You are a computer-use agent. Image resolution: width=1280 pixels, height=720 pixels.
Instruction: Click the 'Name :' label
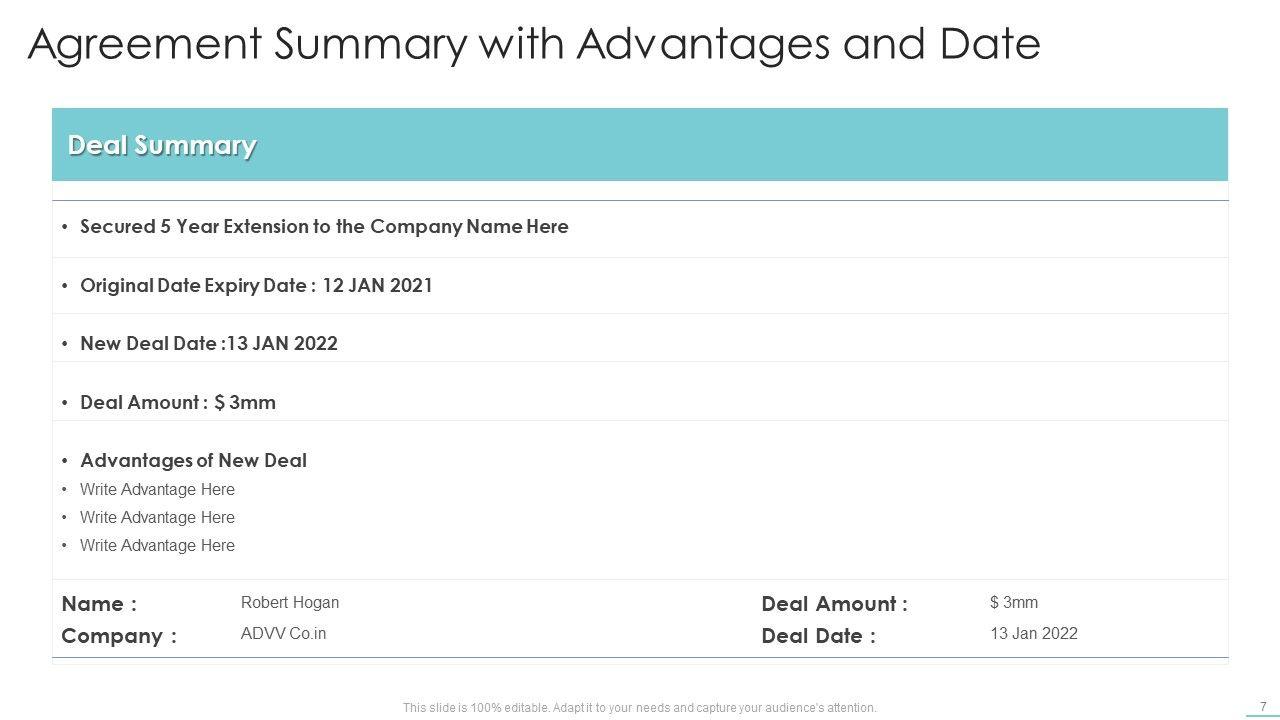coord(99,604)
